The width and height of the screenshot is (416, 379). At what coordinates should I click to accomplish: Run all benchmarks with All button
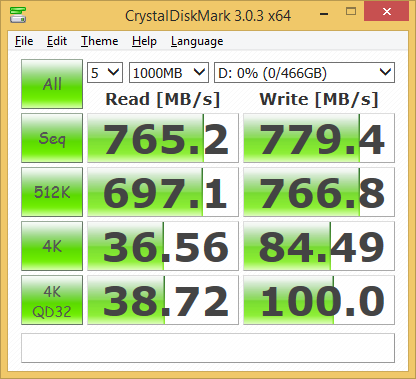pyautogui.click(x=52, y=84)
